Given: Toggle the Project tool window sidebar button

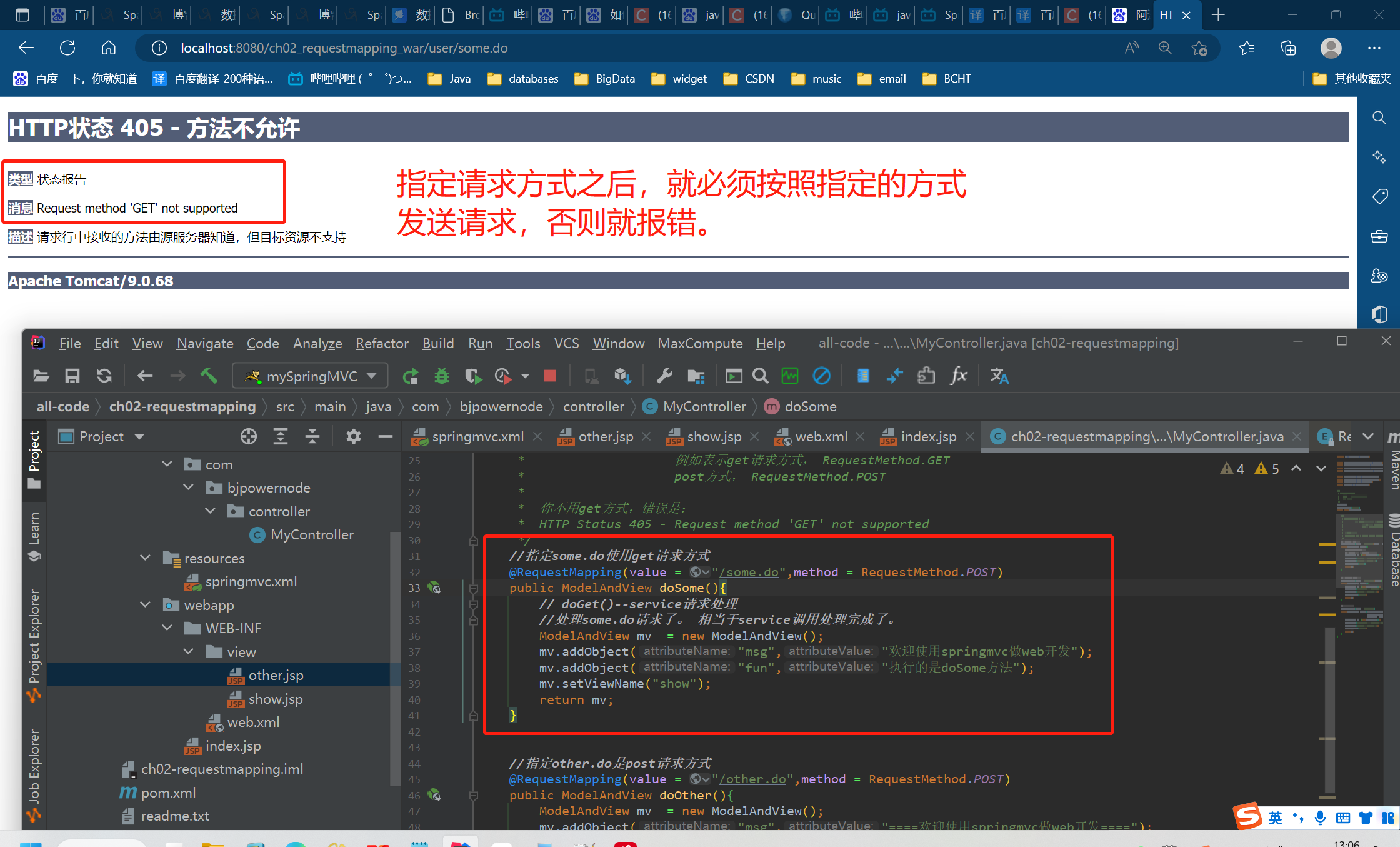Looking at the screenshot, I should click(34, 459).
